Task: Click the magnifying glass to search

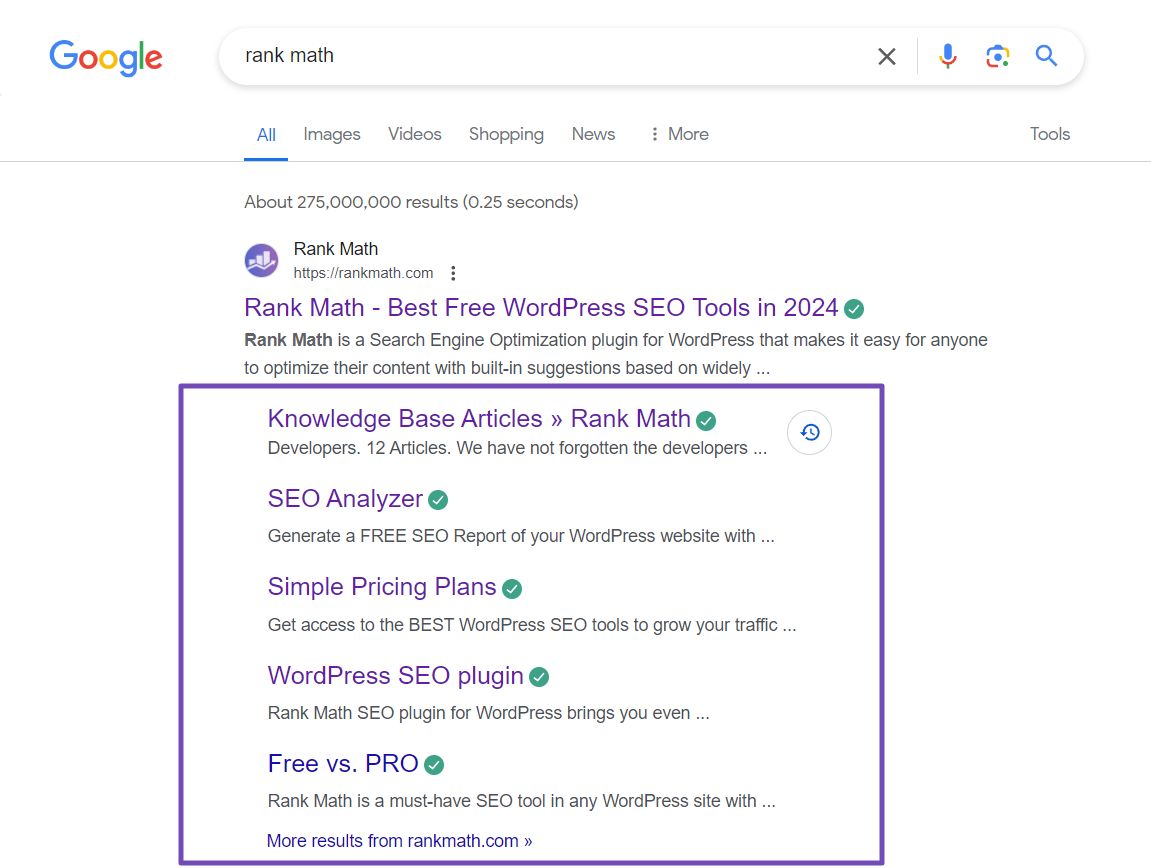Action: [1045, 56]
